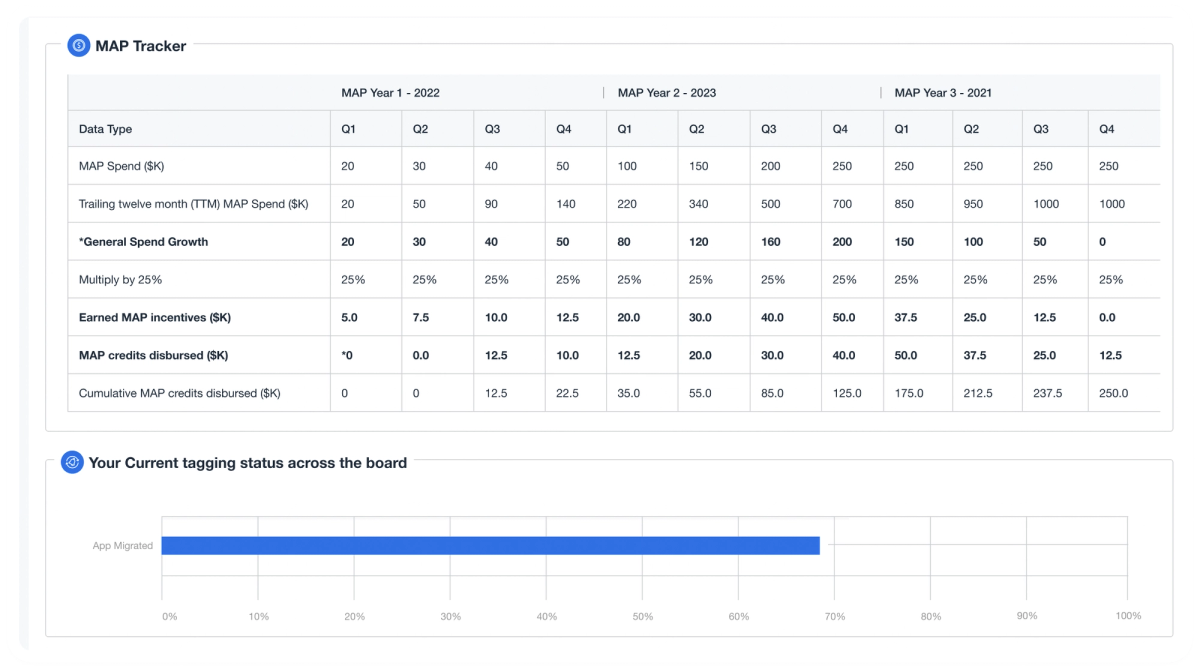Click Cumulative MAP credits disbursed final value 250.0
Screen dimensions: 1200x672
1113,393
